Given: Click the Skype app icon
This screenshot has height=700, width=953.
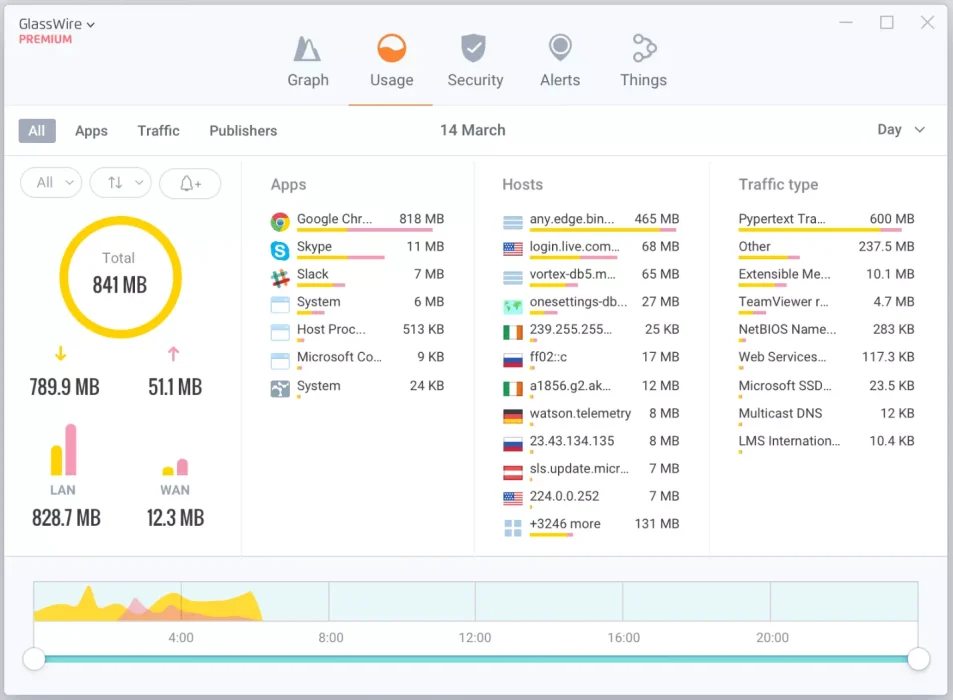Looking at the screenshot, I should click(280, 250).
